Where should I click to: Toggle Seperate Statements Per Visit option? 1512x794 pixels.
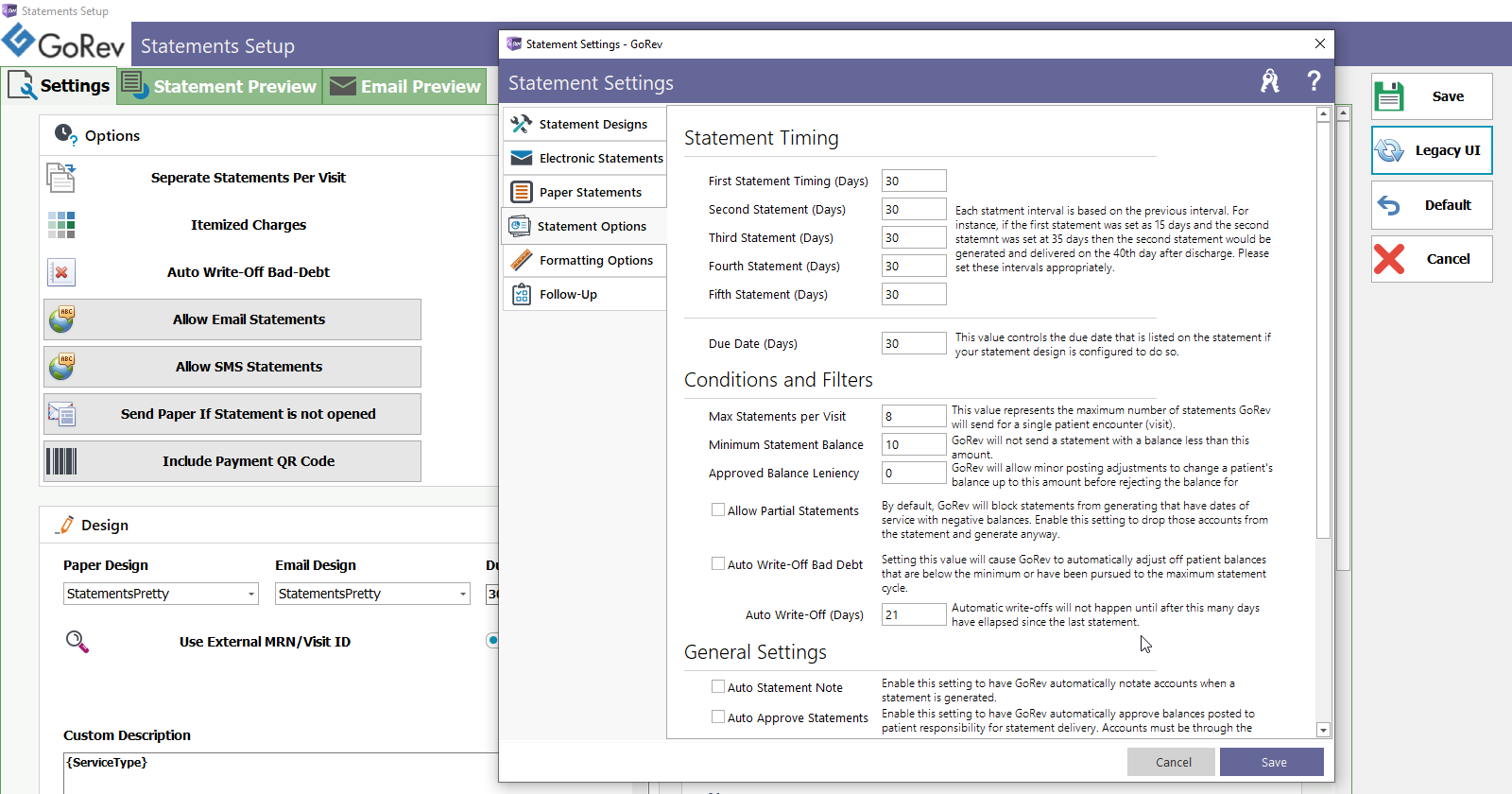pyautogui.click(x=232, y=178)
